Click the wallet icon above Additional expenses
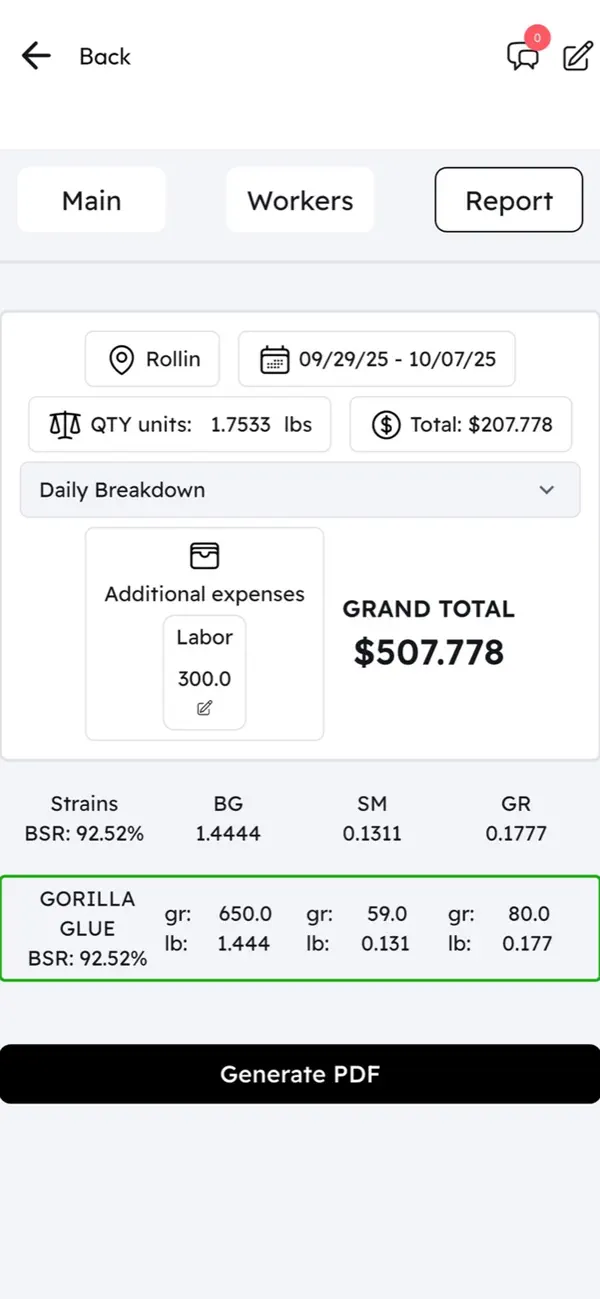 point(203,555)
